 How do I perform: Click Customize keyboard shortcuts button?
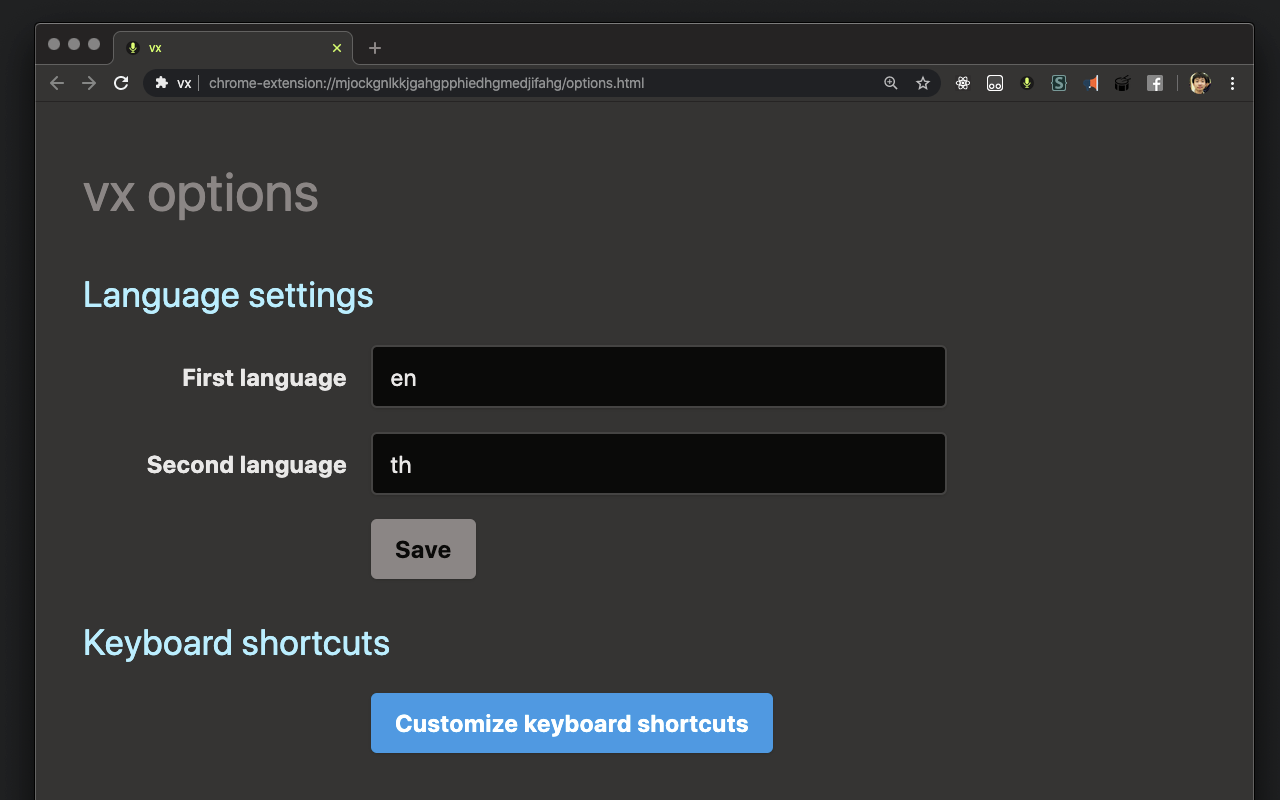(x=572, y=723)
